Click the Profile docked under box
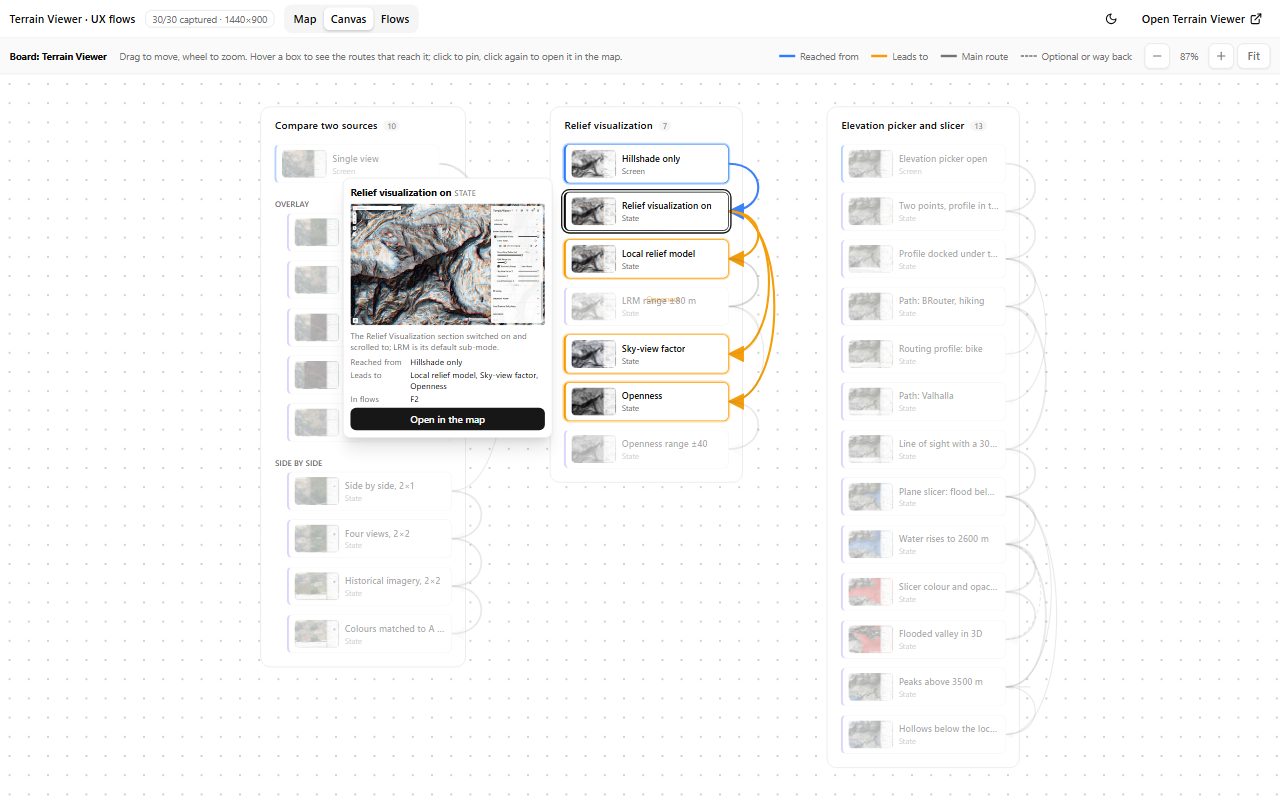The height and width of the screenshot is (800, 1280). pos(923,259)
